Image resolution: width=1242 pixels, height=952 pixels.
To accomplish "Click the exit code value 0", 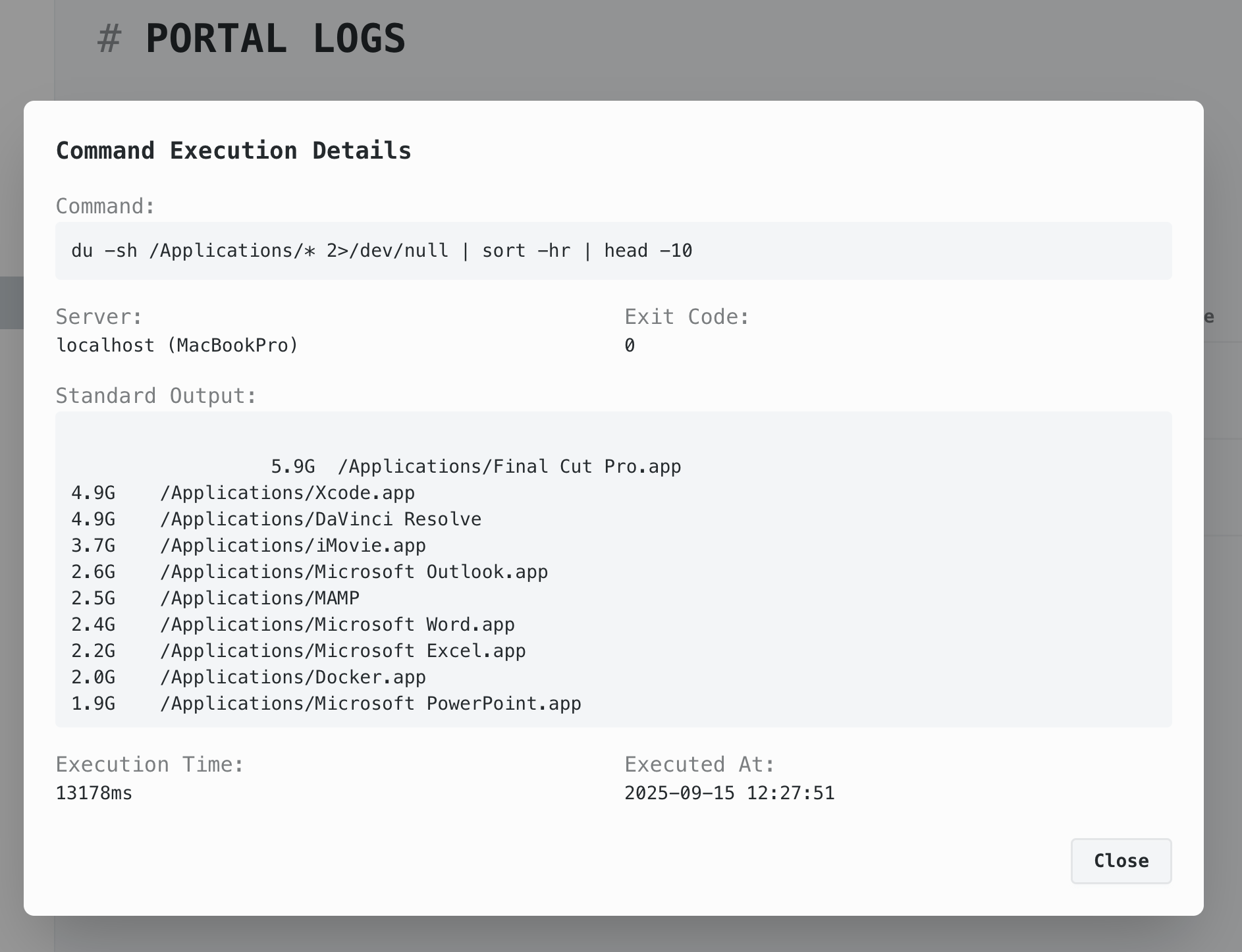I will point(630,346).
